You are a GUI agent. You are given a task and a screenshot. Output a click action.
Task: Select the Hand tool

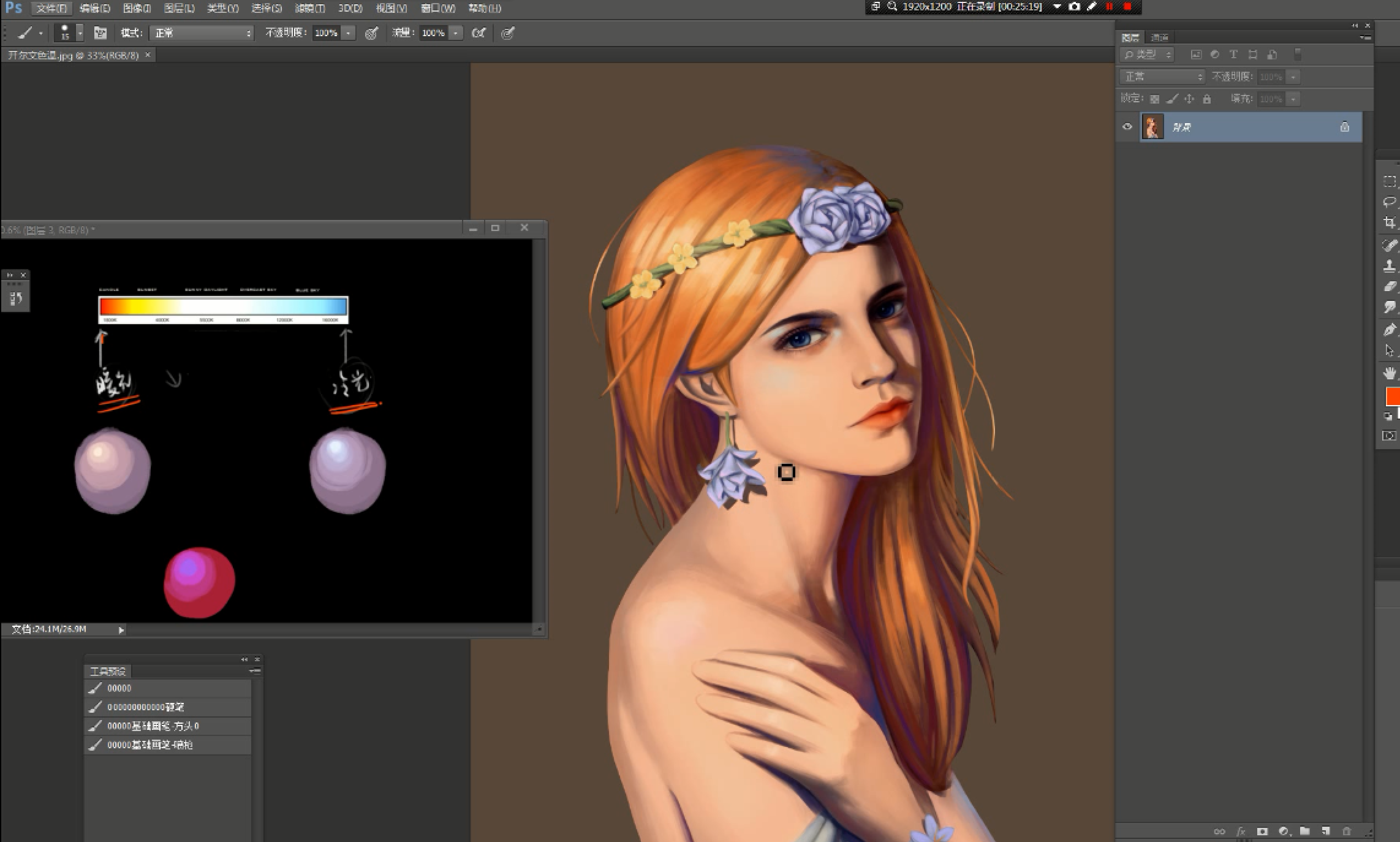point(1389,373)
